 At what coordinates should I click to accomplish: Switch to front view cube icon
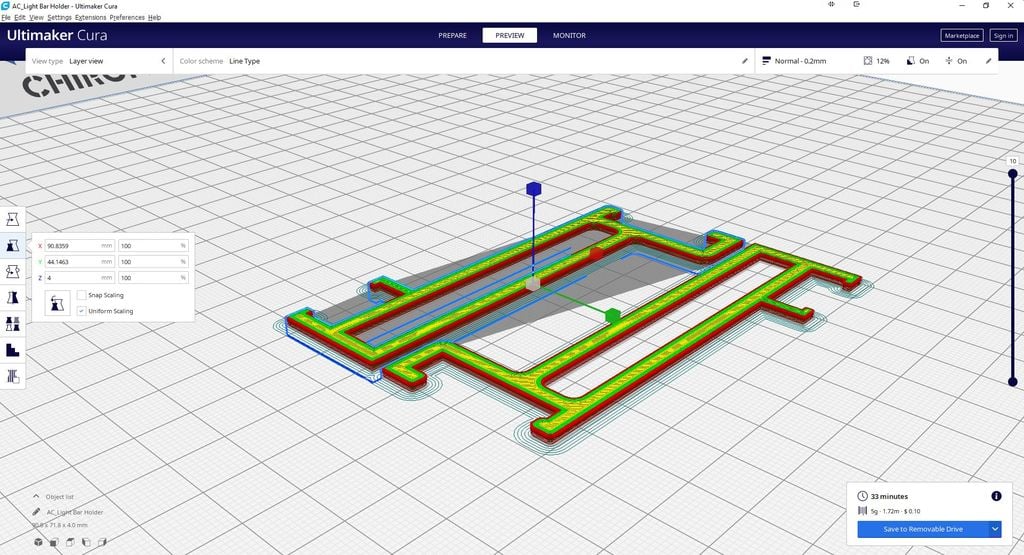[x=54, y=542]
